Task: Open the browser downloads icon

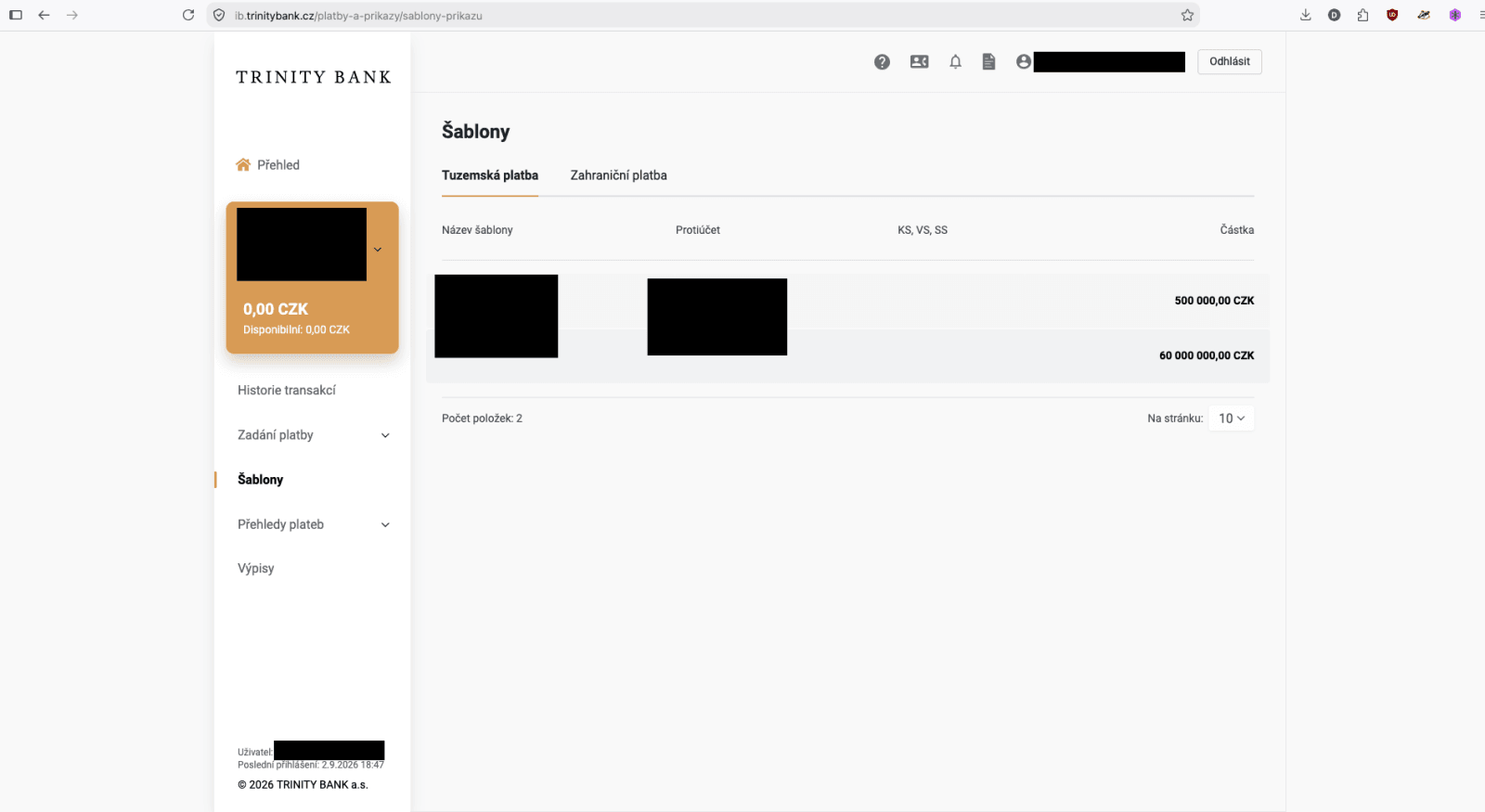Action: (x=1306, y=15)
